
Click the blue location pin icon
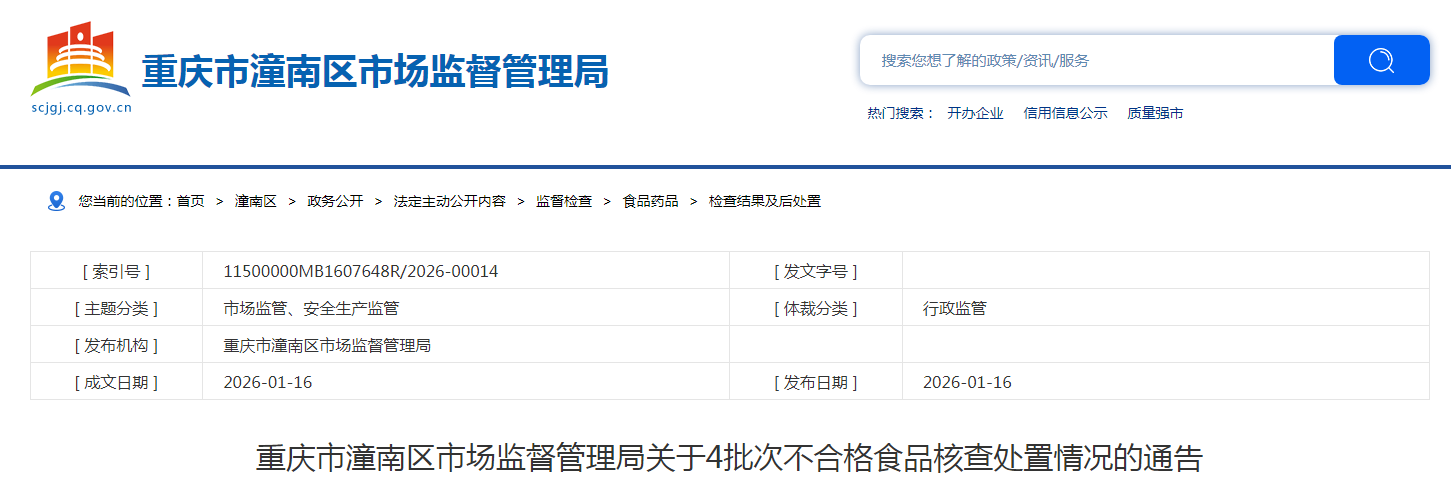[x=56, y=201]
